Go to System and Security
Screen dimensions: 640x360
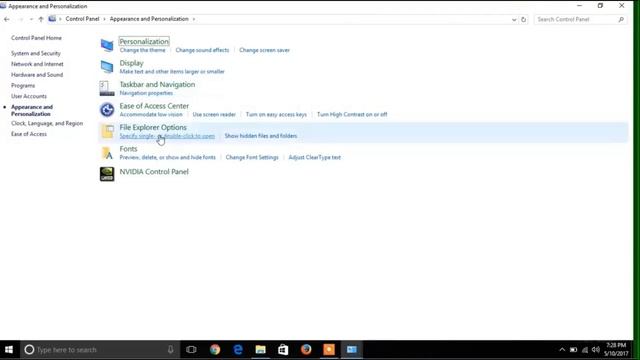tap(36, 53)
